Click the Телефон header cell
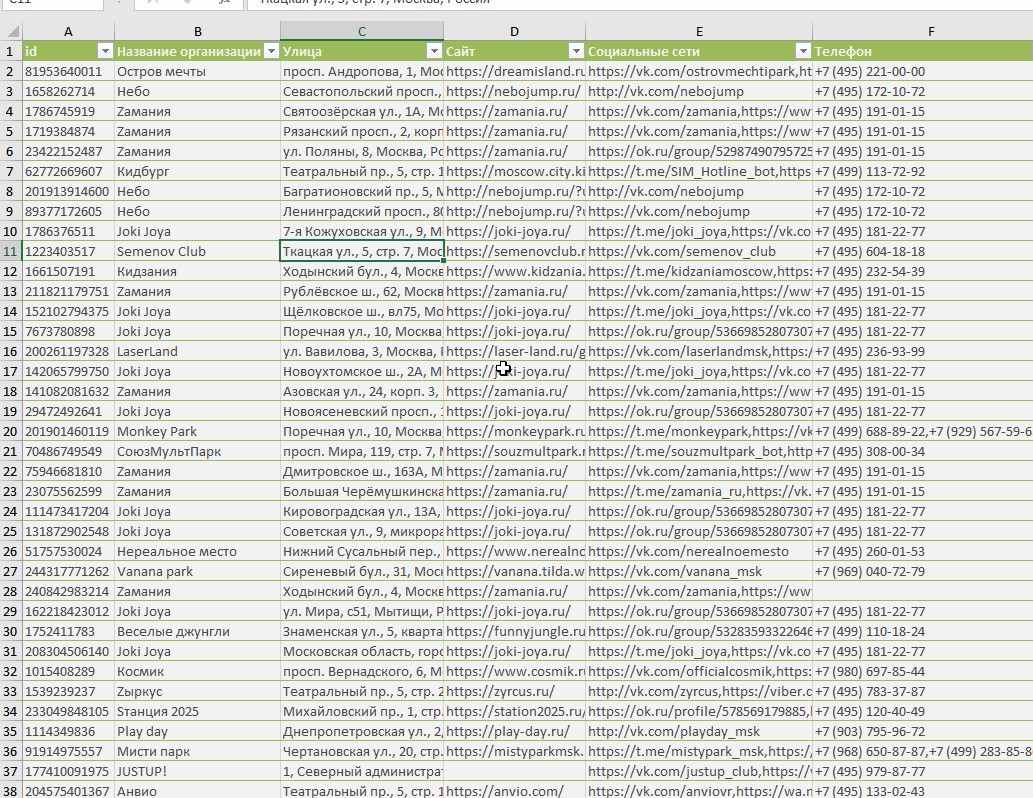 pos(923,51)
